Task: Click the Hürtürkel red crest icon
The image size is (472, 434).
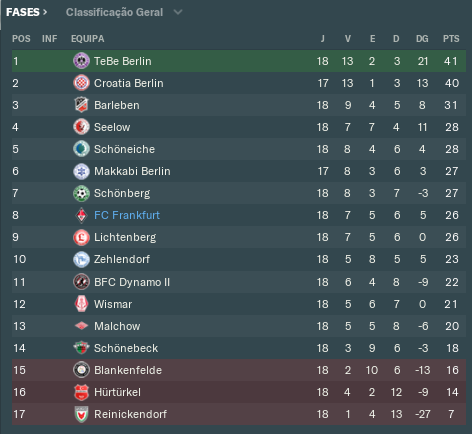Action: tap(81, 392)
